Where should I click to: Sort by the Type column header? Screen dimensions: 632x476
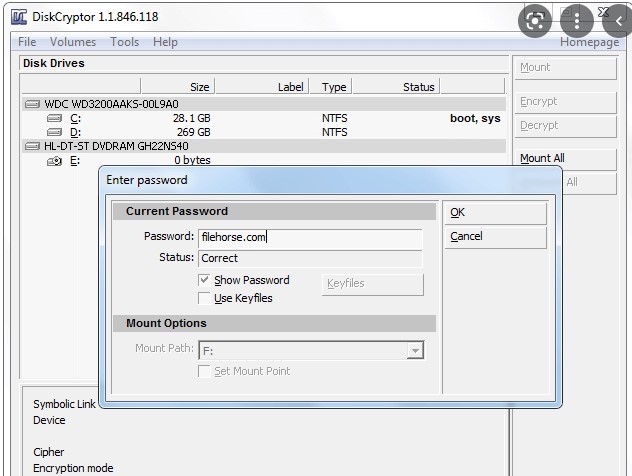tap(331, 87)
